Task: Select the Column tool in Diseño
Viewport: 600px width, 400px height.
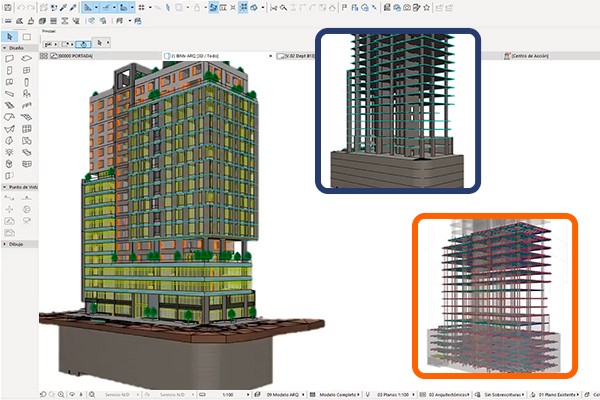Action: tap(26, 82)
